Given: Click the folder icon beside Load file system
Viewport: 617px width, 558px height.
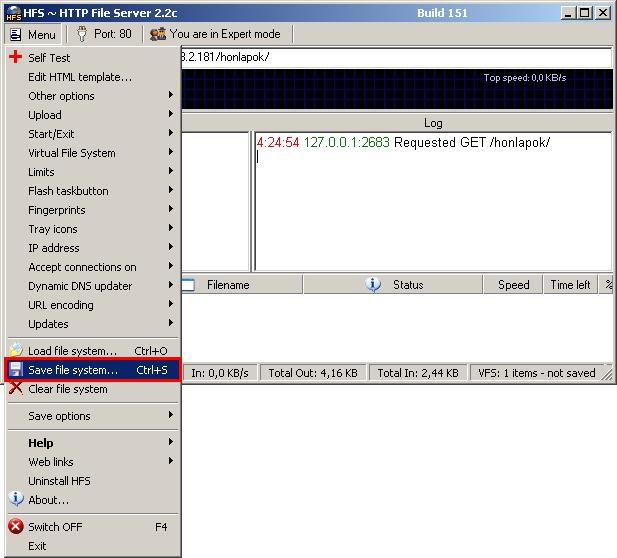Looking at the screenshot, I should (x=16, y=350).
